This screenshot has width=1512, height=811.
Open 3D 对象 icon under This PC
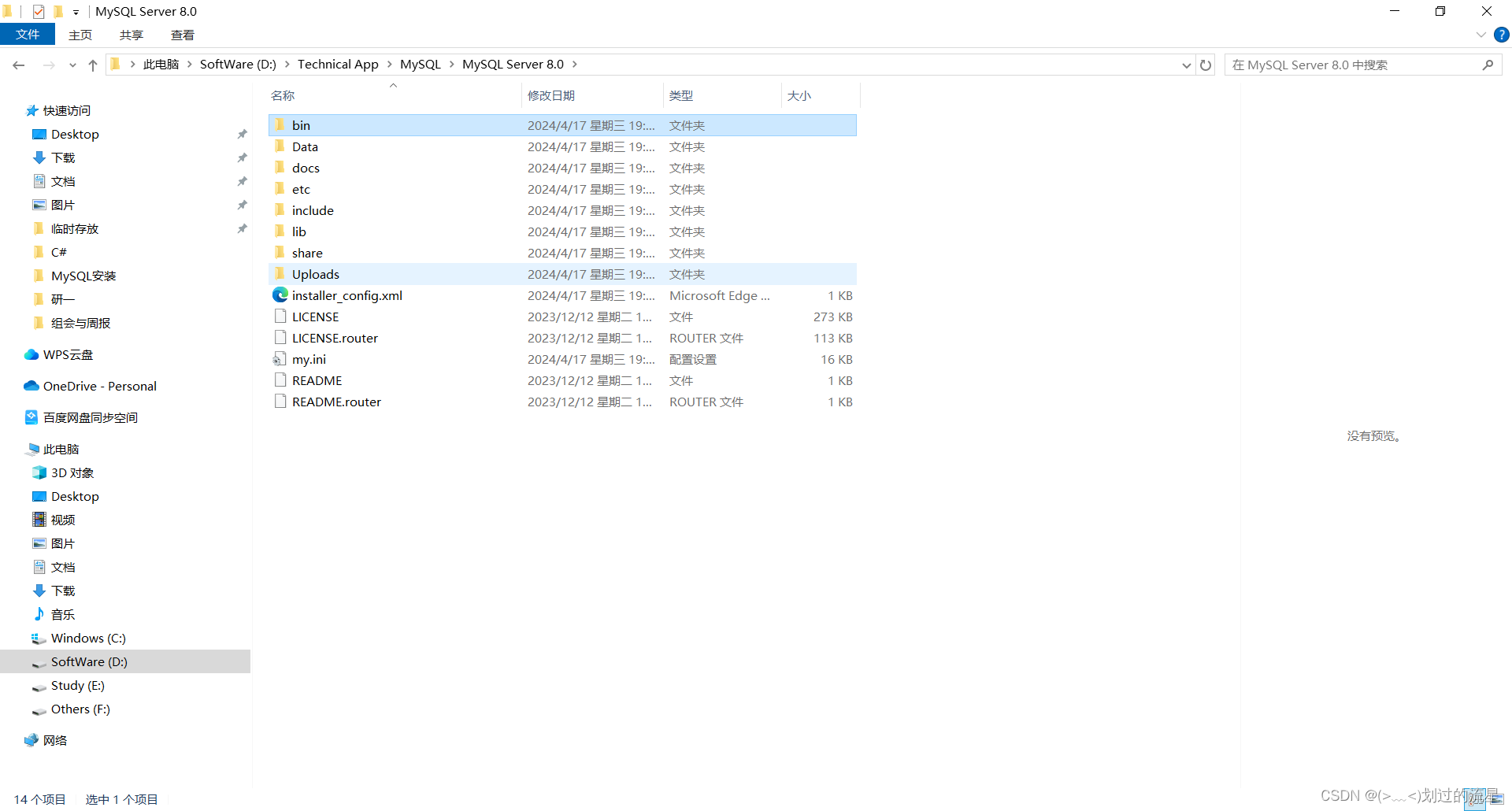(x=39, y=472)
